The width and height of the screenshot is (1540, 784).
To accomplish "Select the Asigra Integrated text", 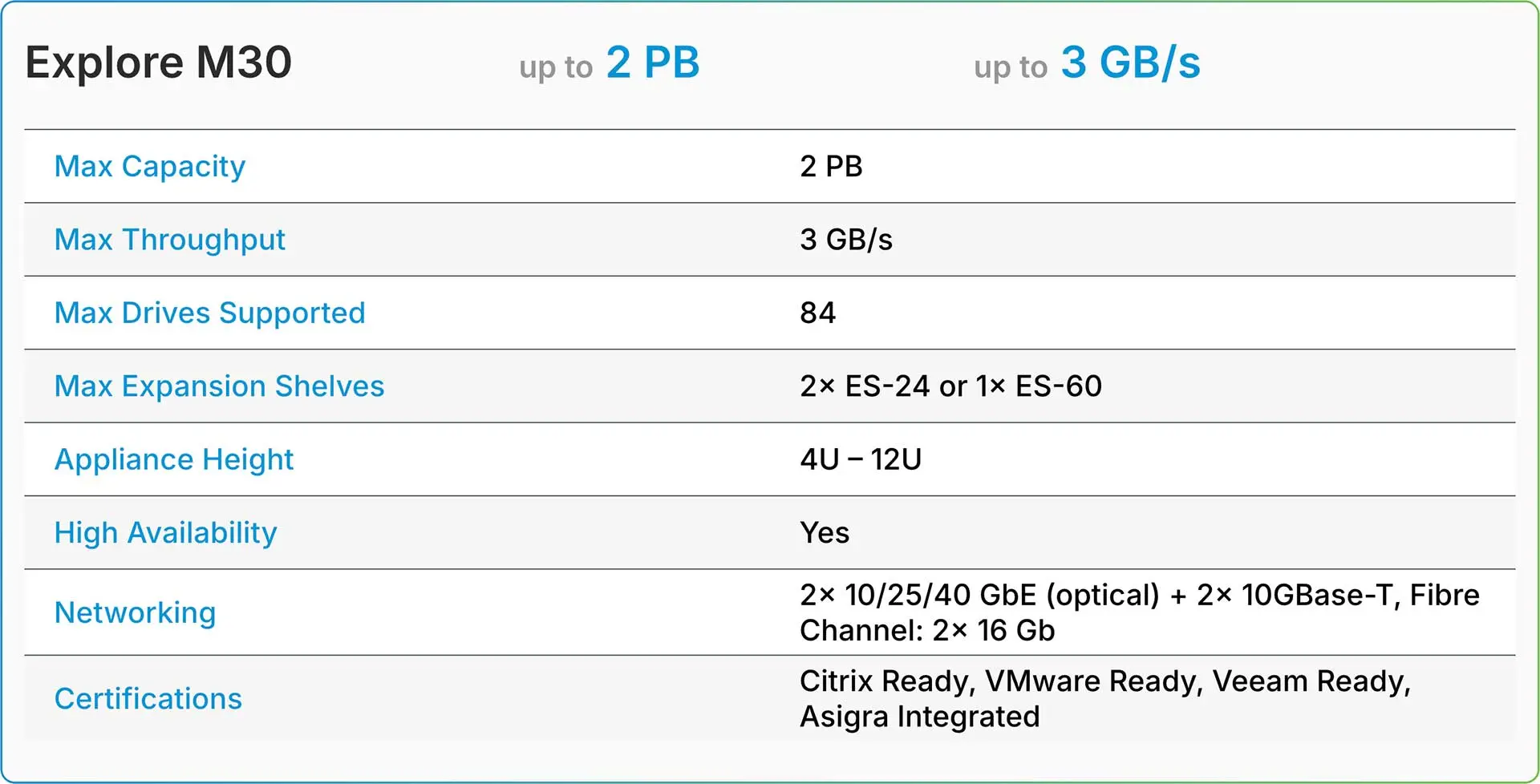I will tap(919, 716).
